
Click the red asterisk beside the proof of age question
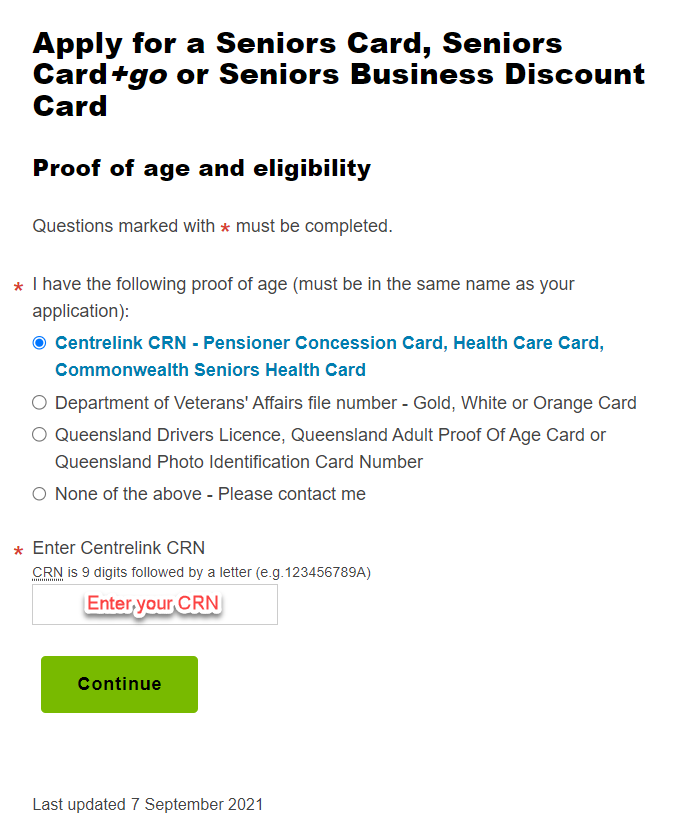[17, 284]
